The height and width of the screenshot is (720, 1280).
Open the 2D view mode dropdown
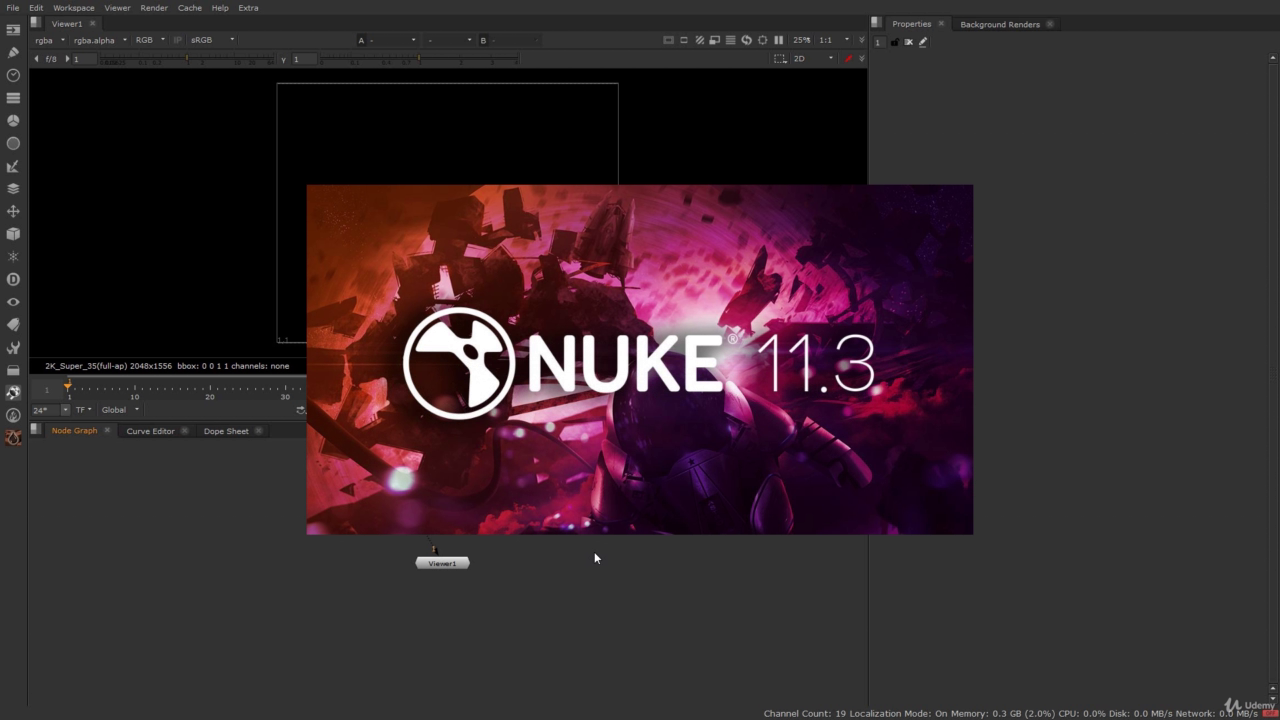click(x=812, y=59)
